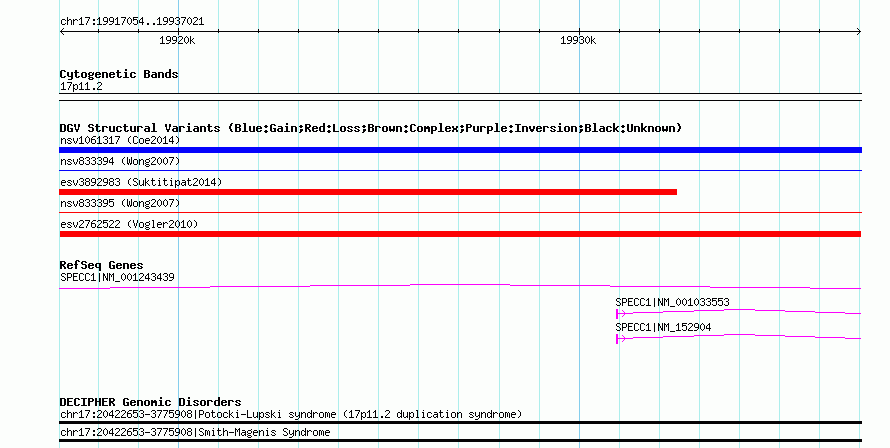Open the SPECC1|NM_001033553 transcript label
This screenshot has width=890, height=448.
672,303
